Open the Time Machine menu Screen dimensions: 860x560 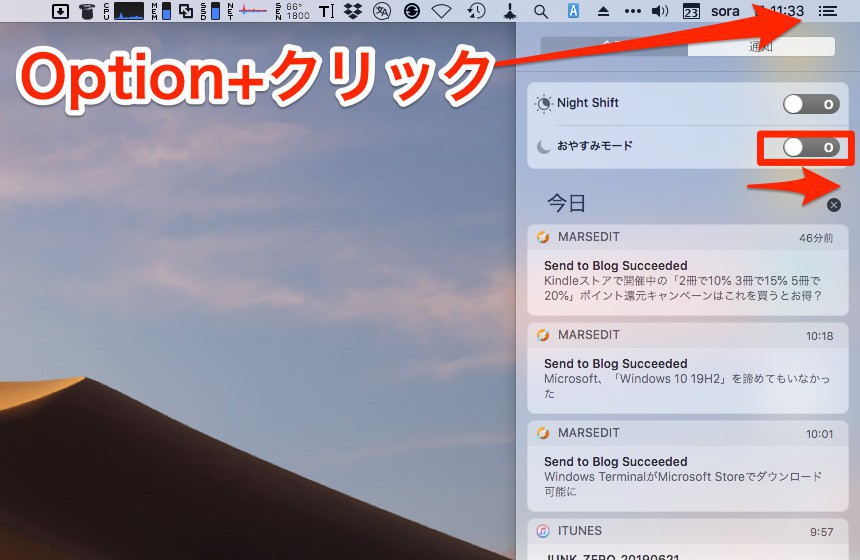(x=477, y=11)
